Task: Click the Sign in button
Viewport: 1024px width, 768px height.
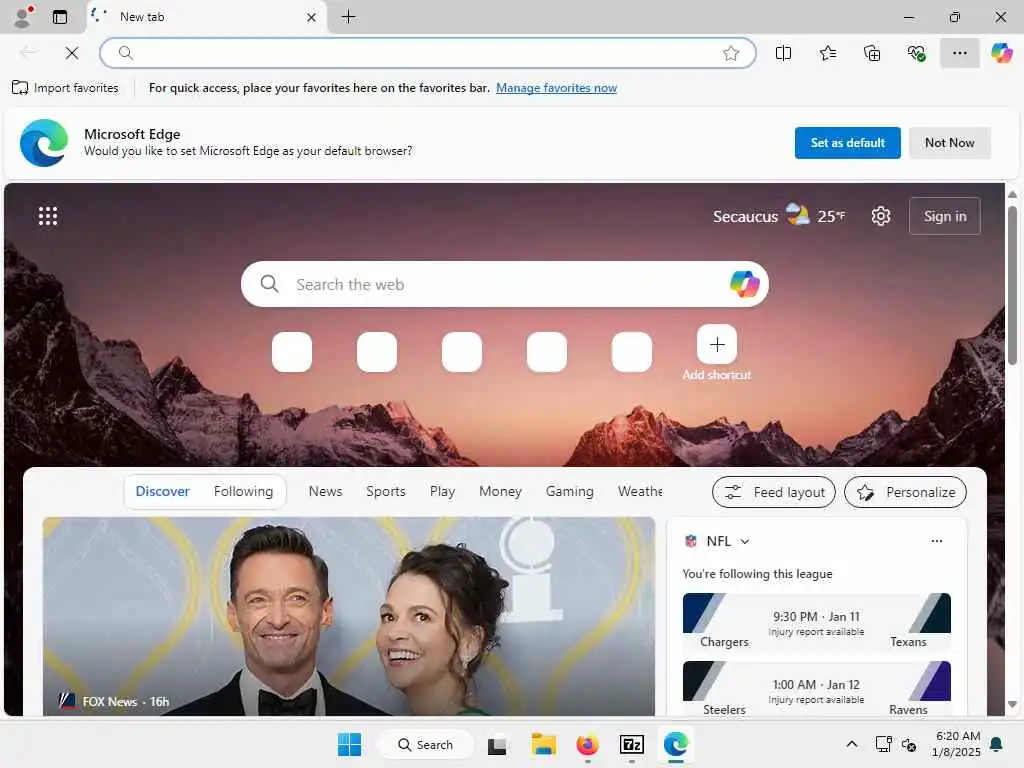Action: point(944,216)
